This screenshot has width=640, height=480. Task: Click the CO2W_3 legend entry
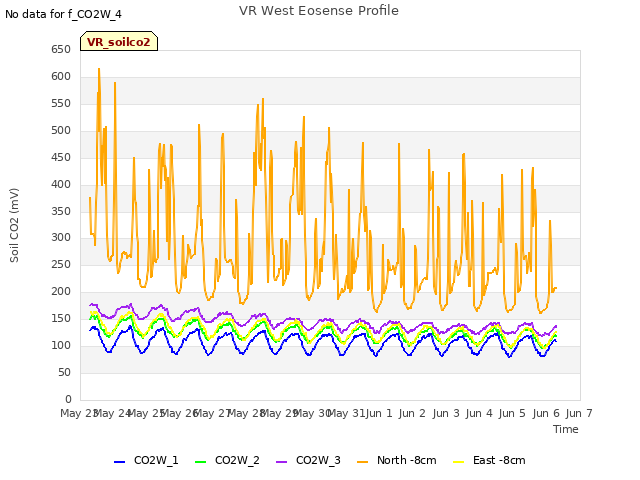[x=308, y=460]
